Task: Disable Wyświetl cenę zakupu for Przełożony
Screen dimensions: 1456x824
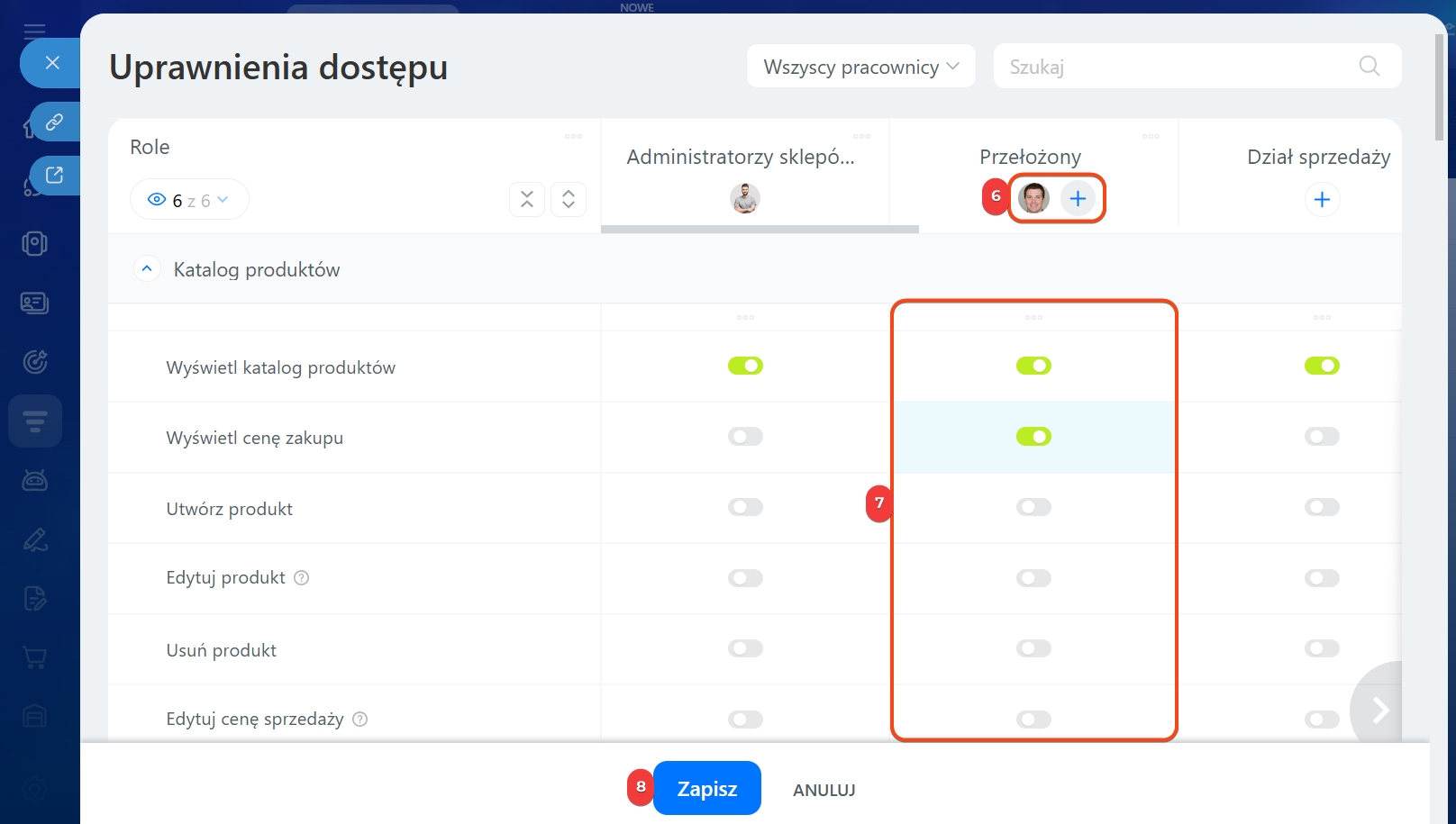Action: (1033, 437)
